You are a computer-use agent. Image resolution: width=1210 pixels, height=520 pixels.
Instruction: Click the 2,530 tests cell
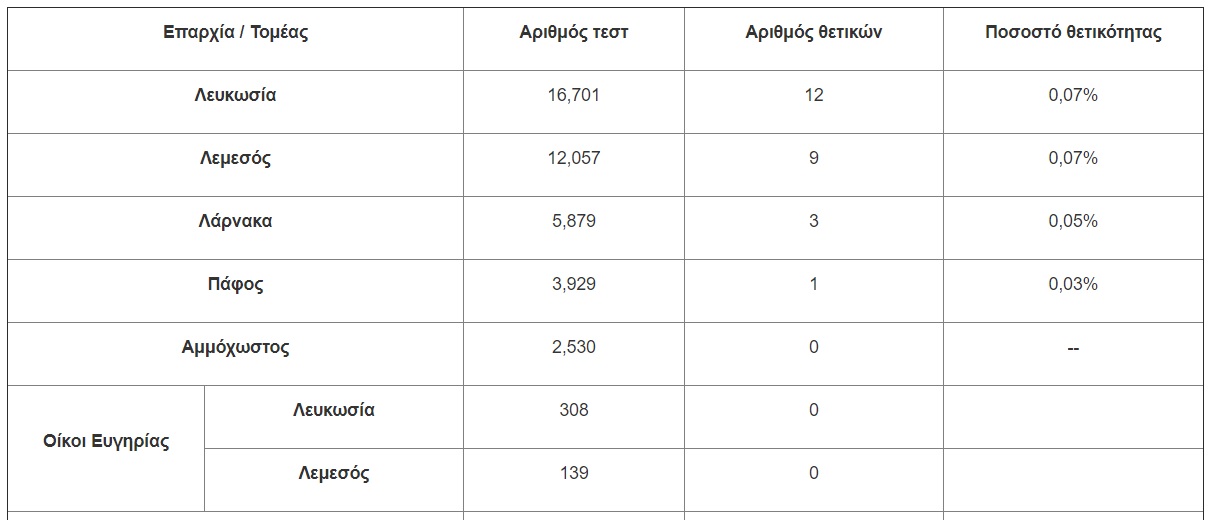click(574, 347)
